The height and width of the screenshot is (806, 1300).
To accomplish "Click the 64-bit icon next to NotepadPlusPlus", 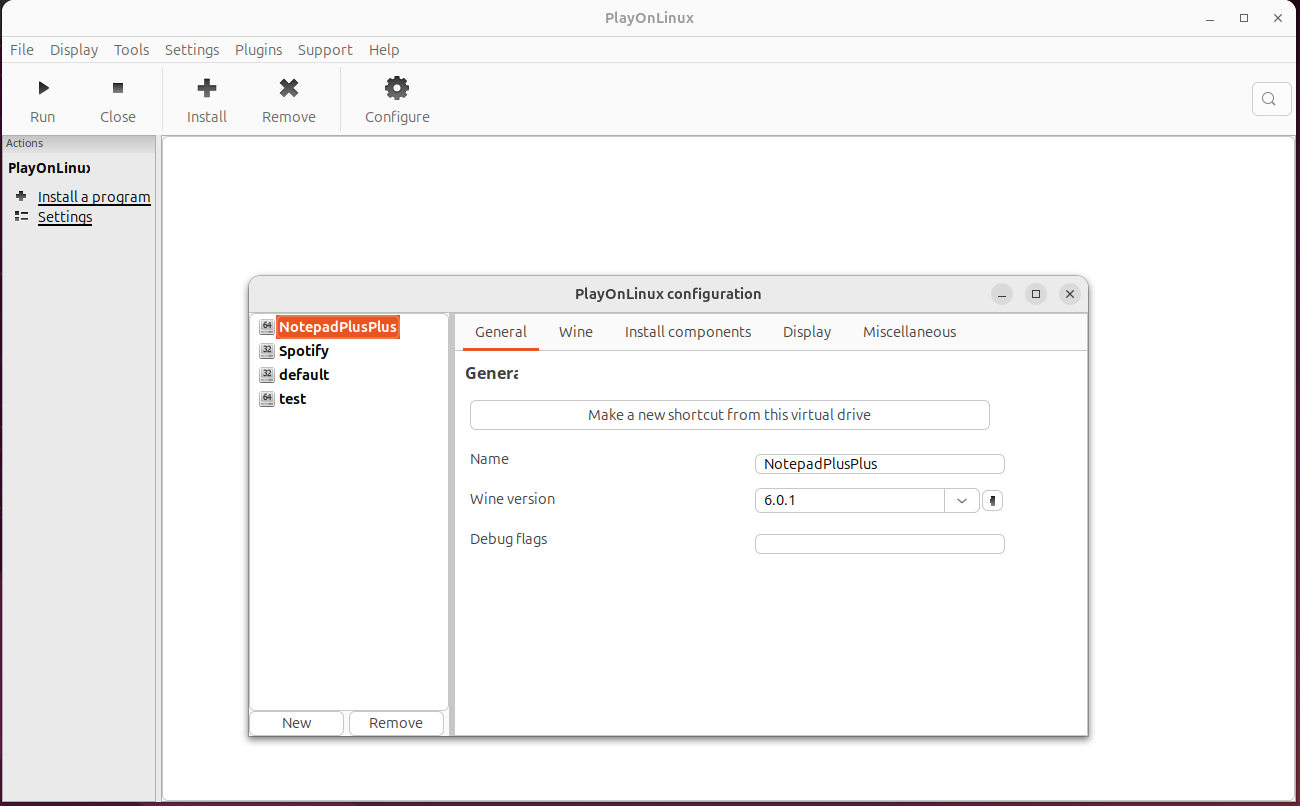I will (266, 327).
